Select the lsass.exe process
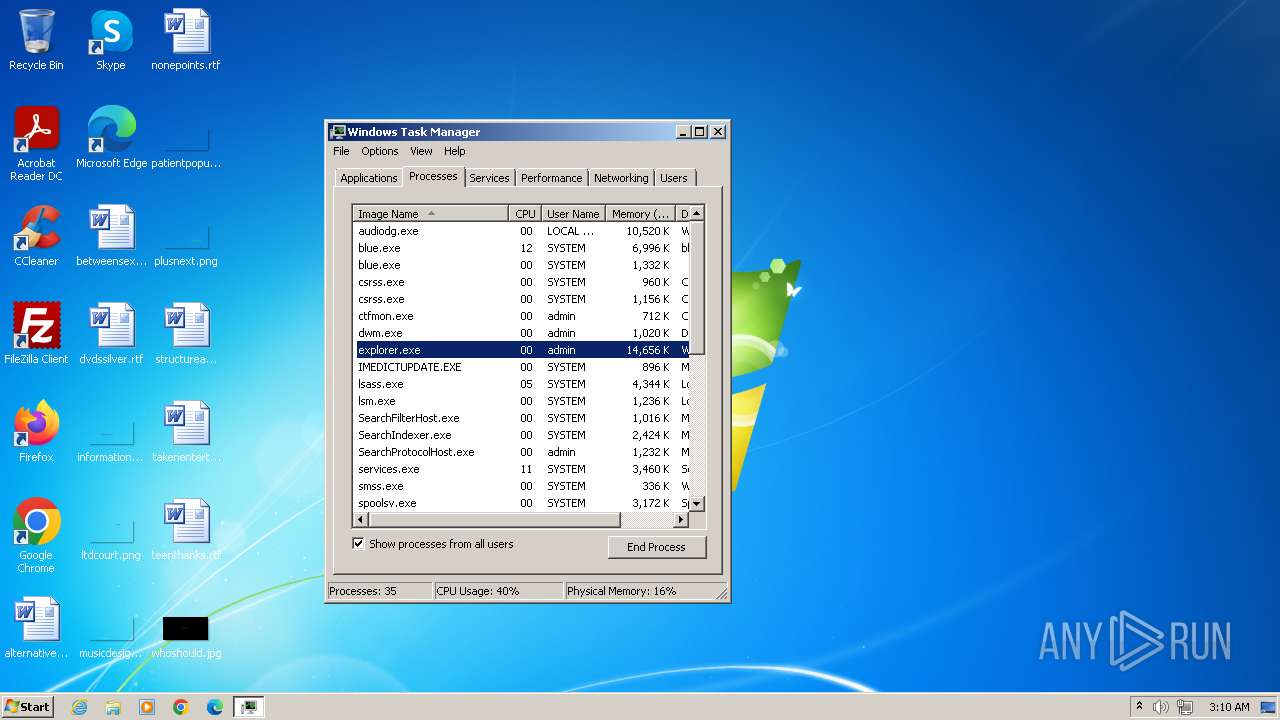 point(523,384)
